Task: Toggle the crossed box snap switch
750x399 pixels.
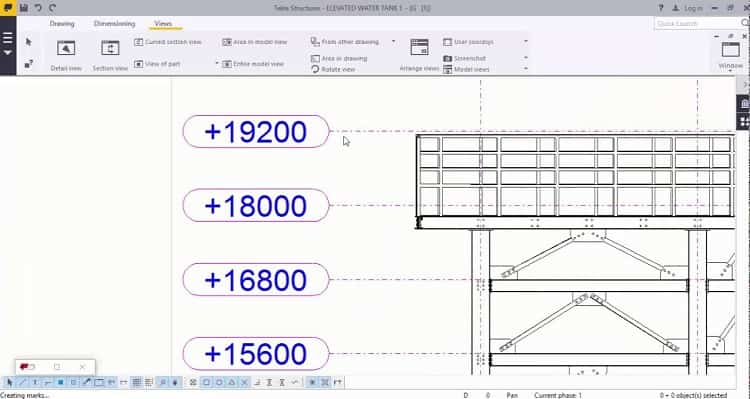Action: click(193, 382)
